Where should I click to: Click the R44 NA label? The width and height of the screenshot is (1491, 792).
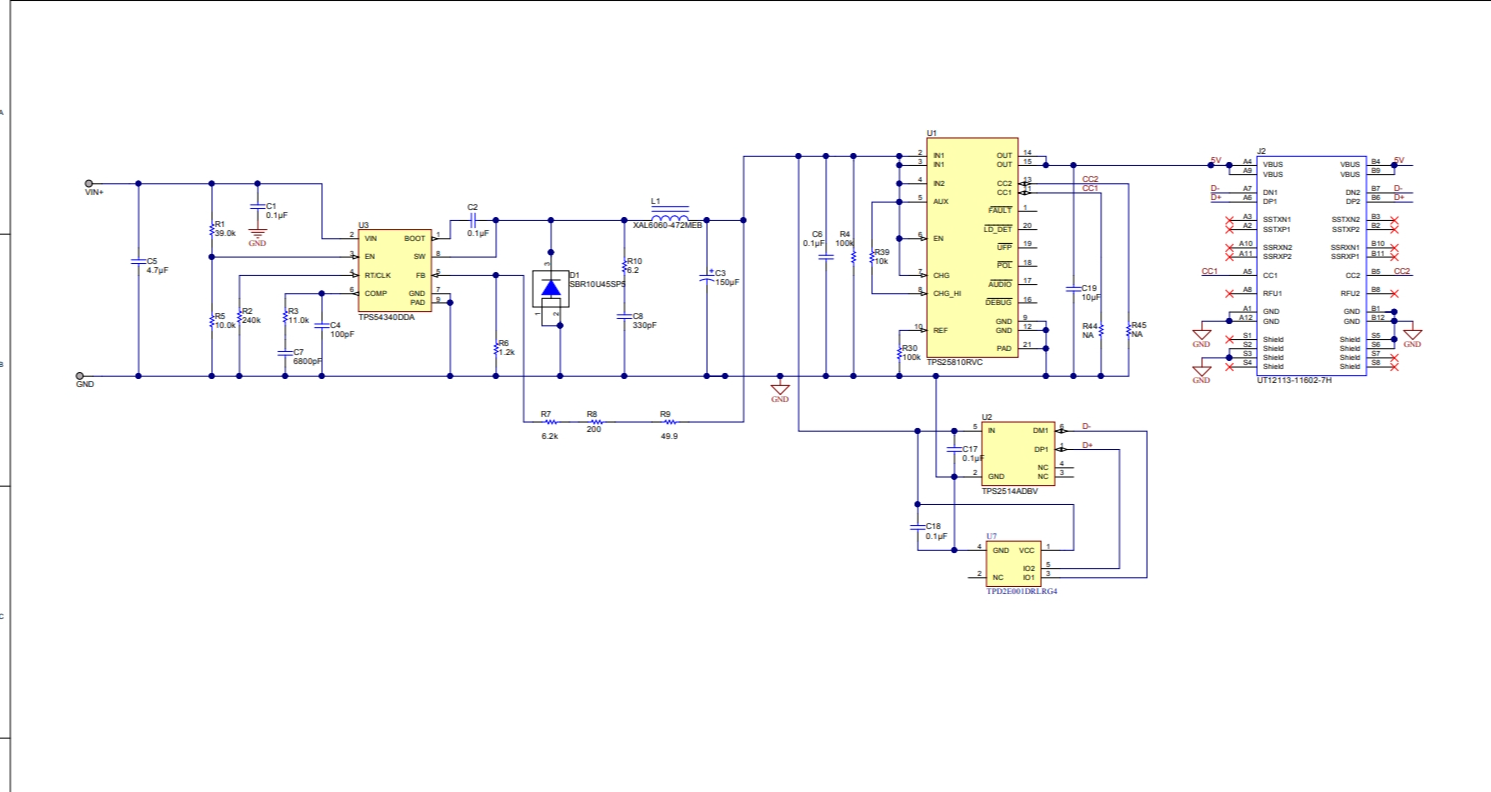pyautogui.click(x=1089, y=331)
